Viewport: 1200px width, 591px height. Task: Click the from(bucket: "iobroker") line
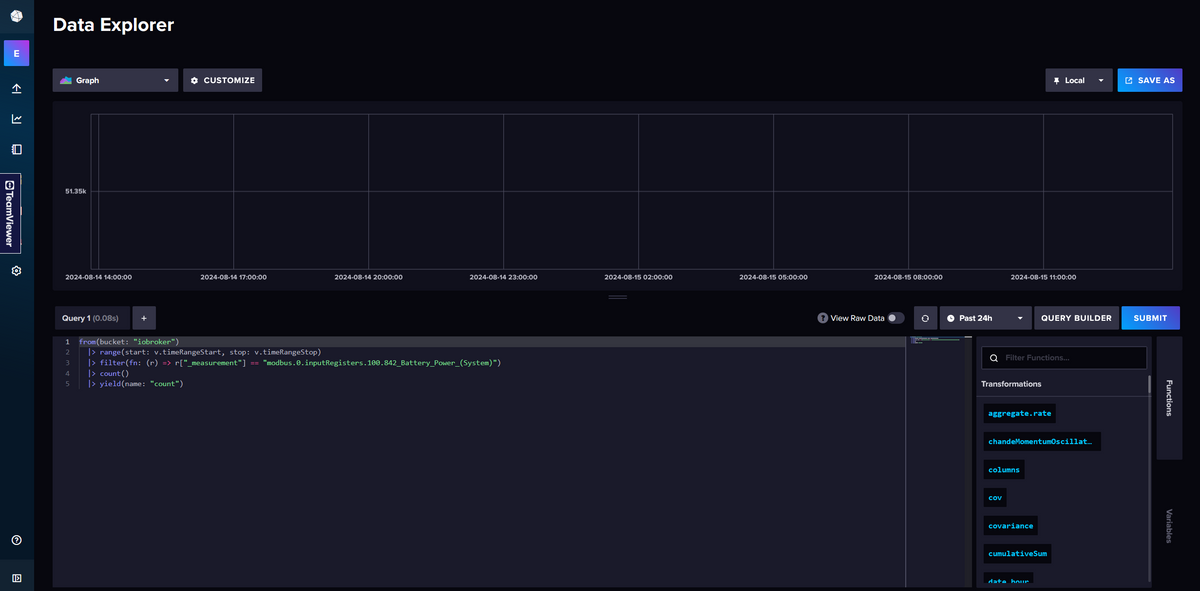(x=129, y=342)
